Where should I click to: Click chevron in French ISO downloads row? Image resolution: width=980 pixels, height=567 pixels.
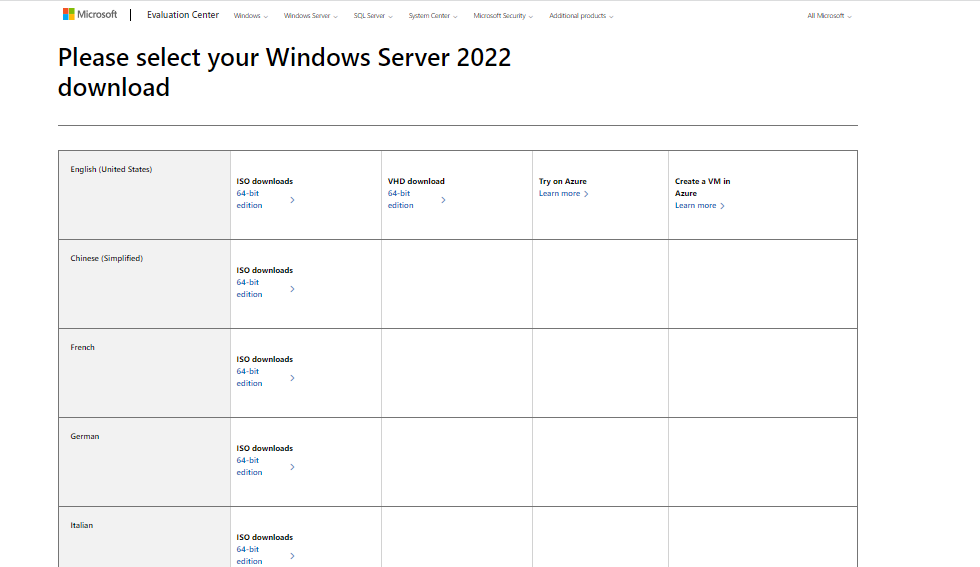(292, 378)
